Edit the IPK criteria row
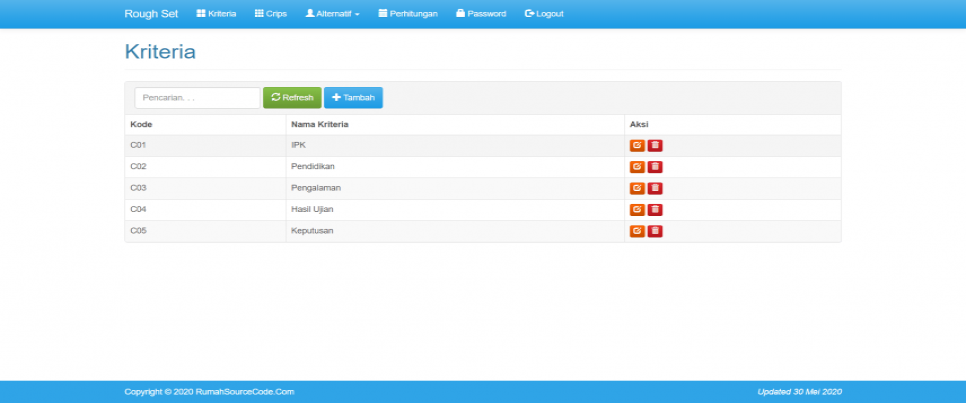Screen dimensions: 966x403 coord(637,145)
